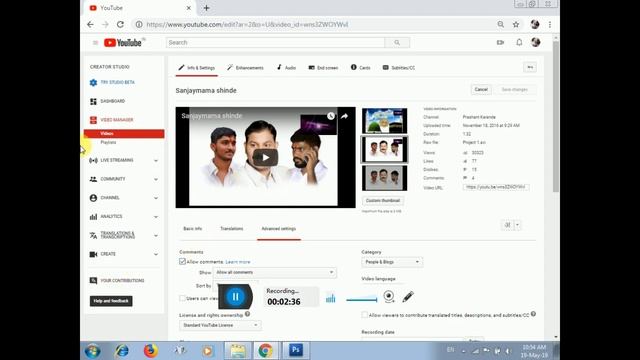View site information icon in address bar
Screen dimensions: 640x360
[139, 24]
